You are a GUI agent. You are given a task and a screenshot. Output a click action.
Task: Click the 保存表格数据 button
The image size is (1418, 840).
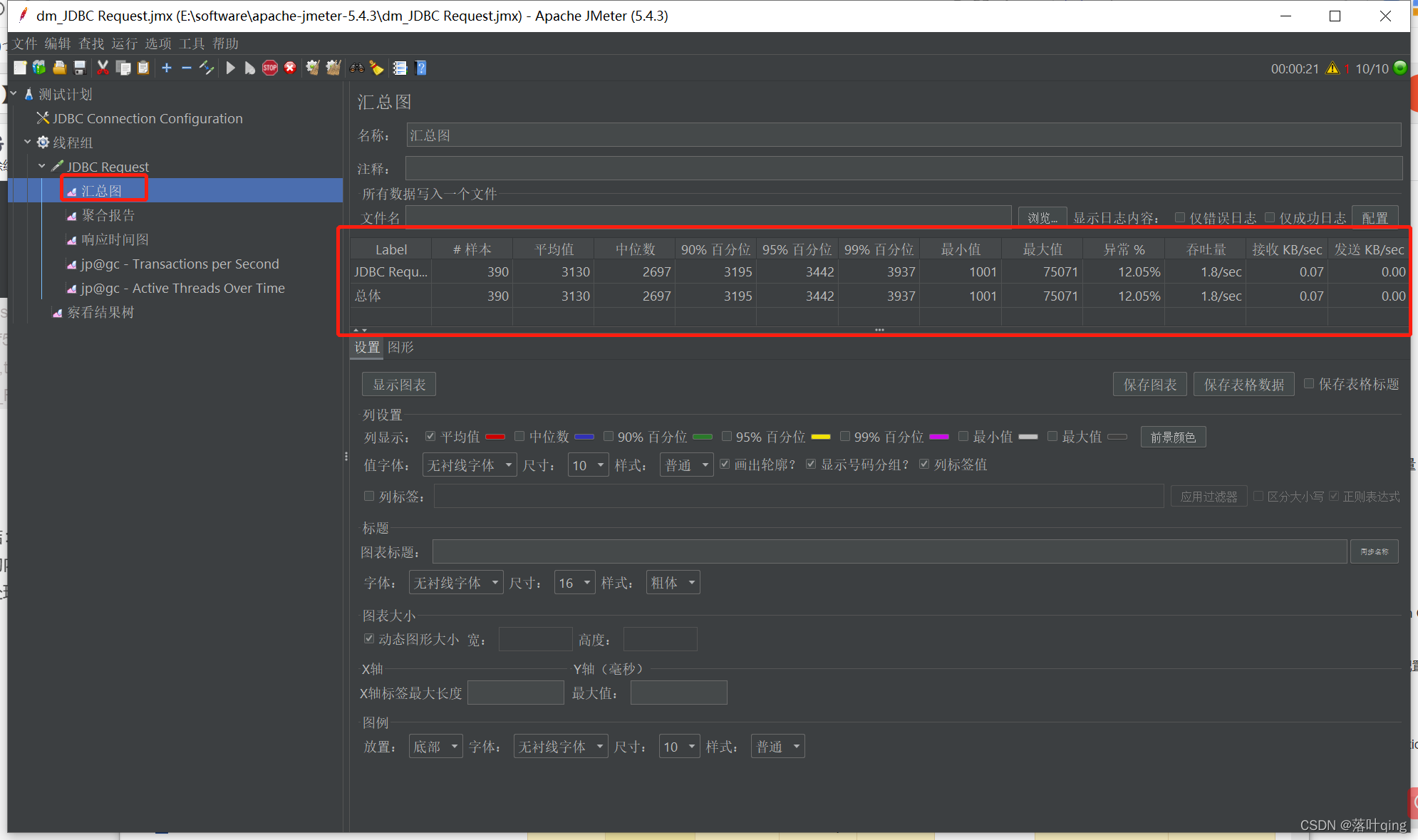[1243, 384]
